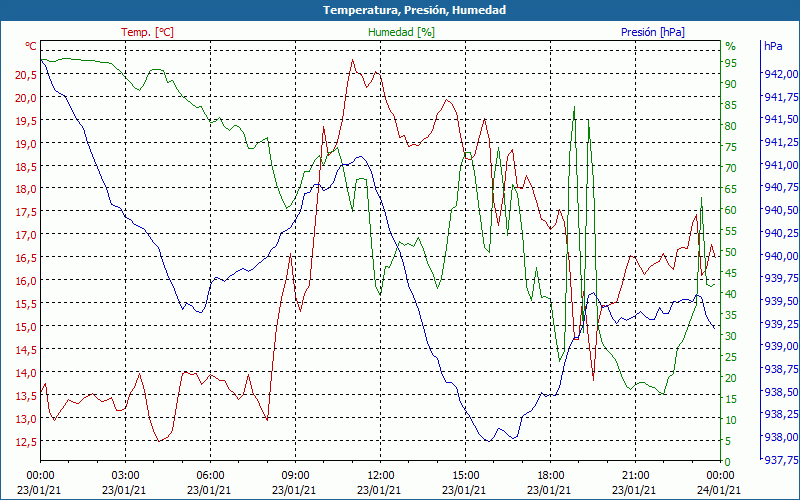The width and height of the screenshot is (800, 500).
Task: Click the '940,00' pressure axis tick
Action: pyautogui.click(x=781, y=256)
